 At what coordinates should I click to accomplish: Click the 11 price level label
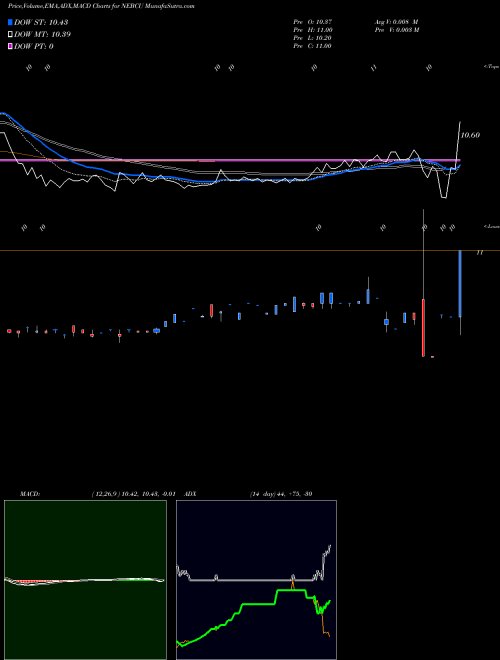tap(479, 253)
